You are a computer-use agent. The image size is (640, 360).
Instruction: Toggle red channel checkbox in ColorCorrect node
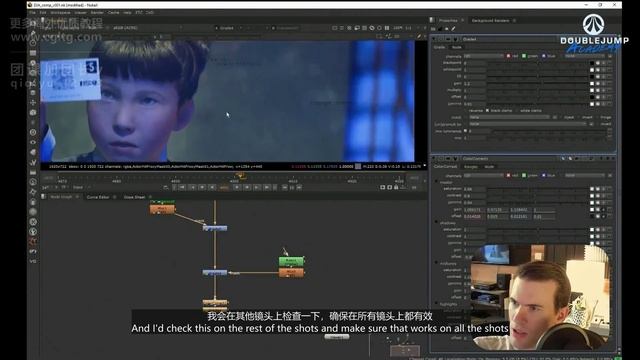[509, 176]
